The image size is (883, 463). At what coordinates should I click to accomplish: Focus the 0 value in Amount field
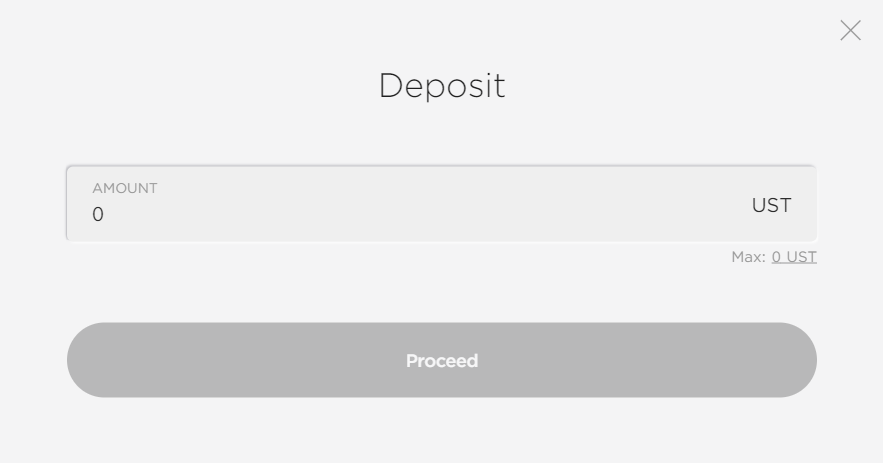pyautogui.click(x=98, y=214)
